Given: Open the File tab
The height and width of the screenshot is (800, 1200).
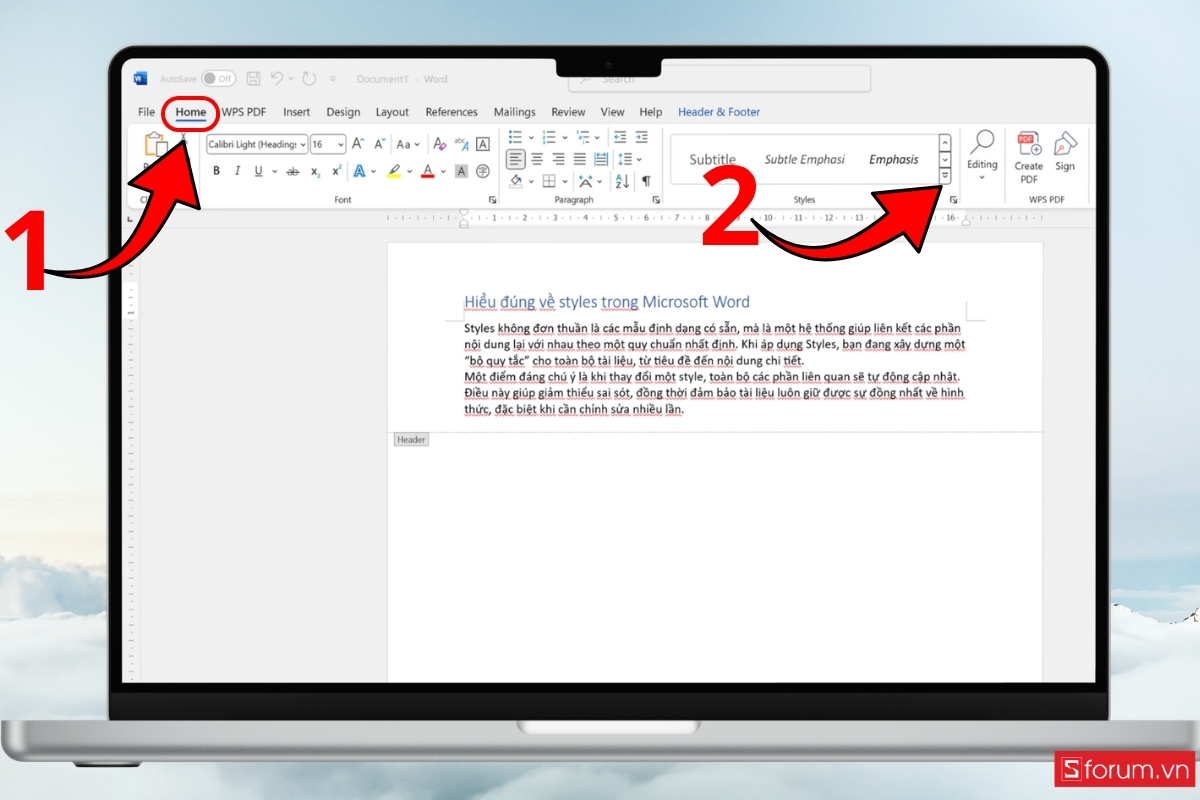Looking at the screenshot, I should pos(147,112).
